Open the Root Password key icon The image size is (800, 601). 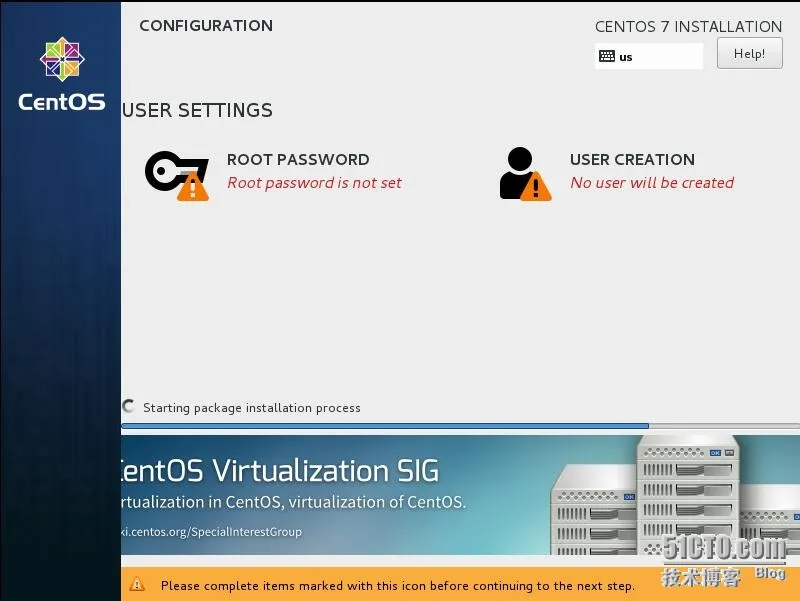177,176
